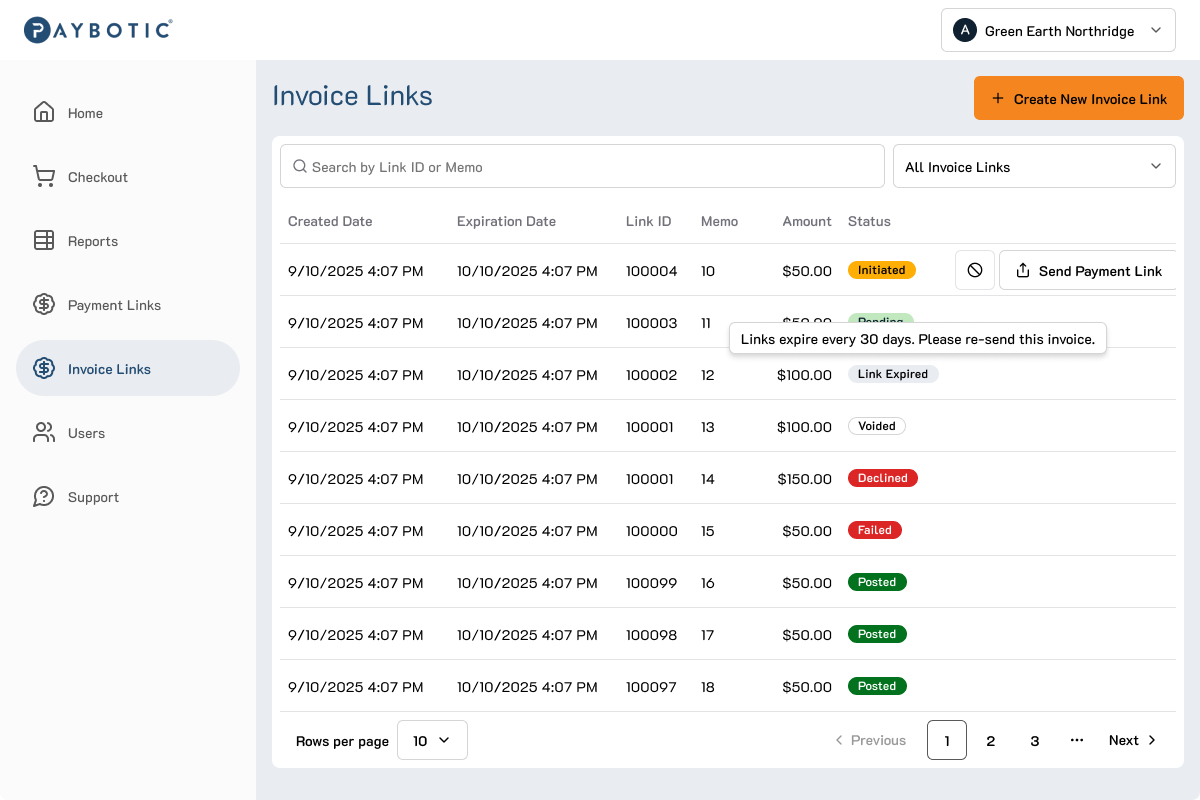Click the Users people icon
Viewport: 1200px width, 800px height.
click(44, 433)
